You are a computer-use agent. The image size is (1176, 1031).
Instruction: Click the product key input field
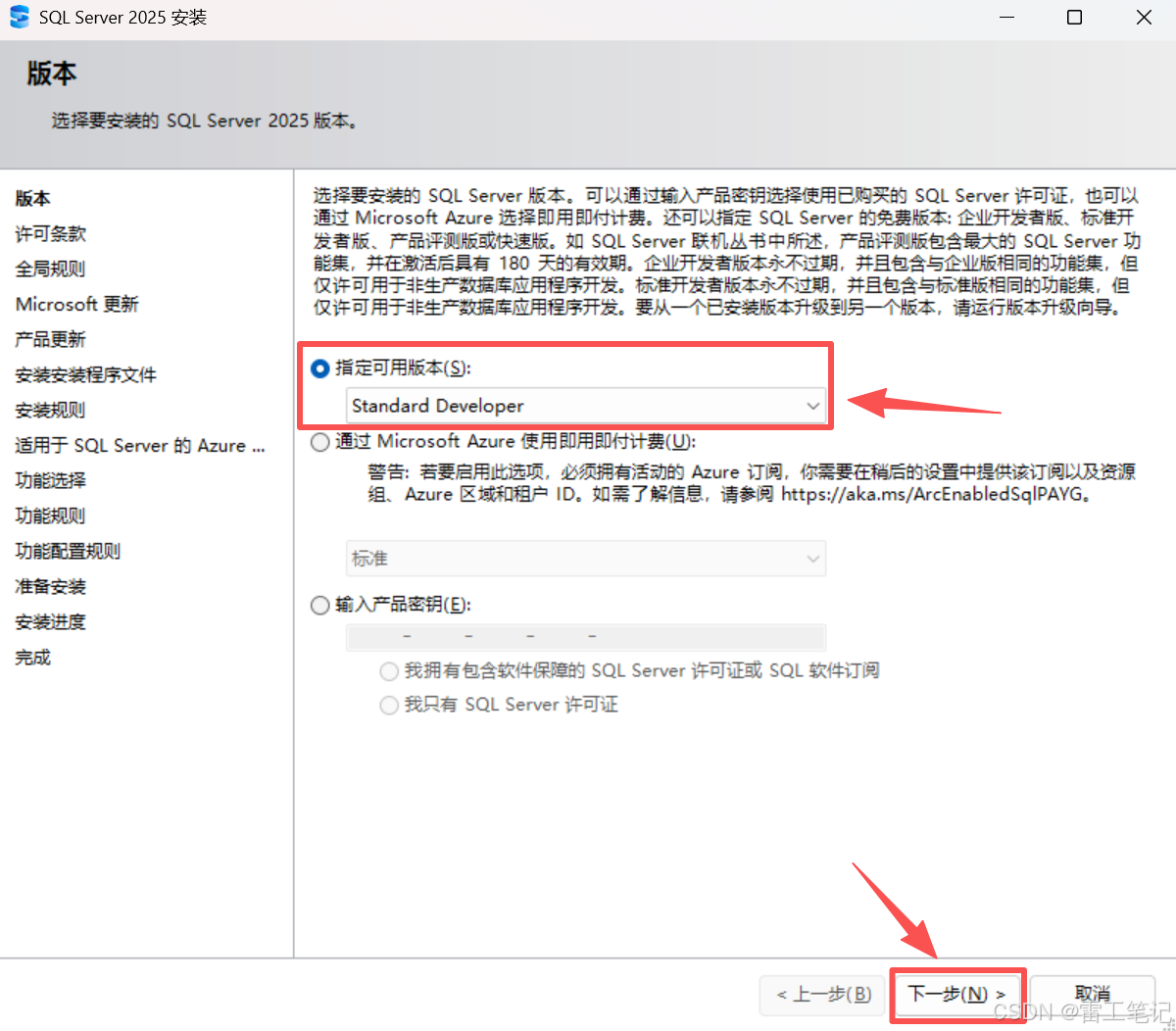(586, 637)
